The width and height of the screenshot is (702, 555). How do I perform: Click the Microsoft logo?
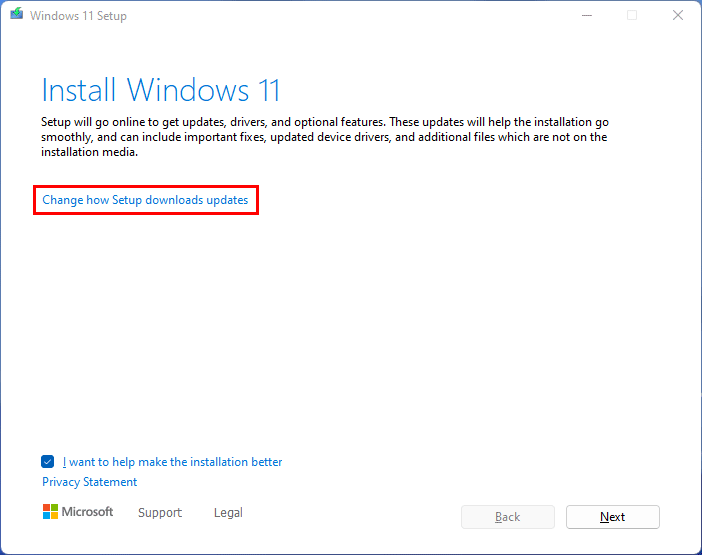tap(78, 512)
